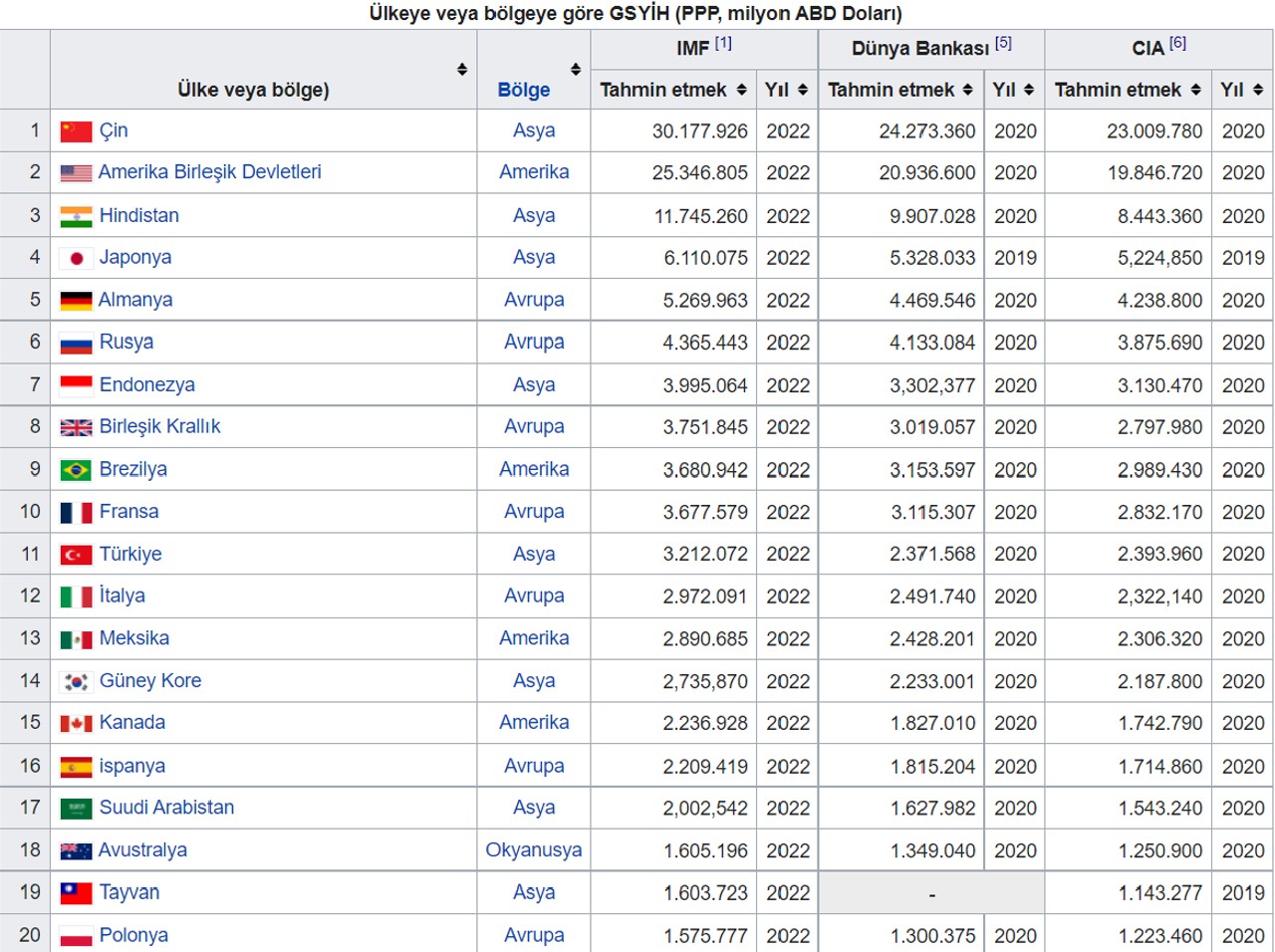Open the Japonya country link

coord(134,257)
